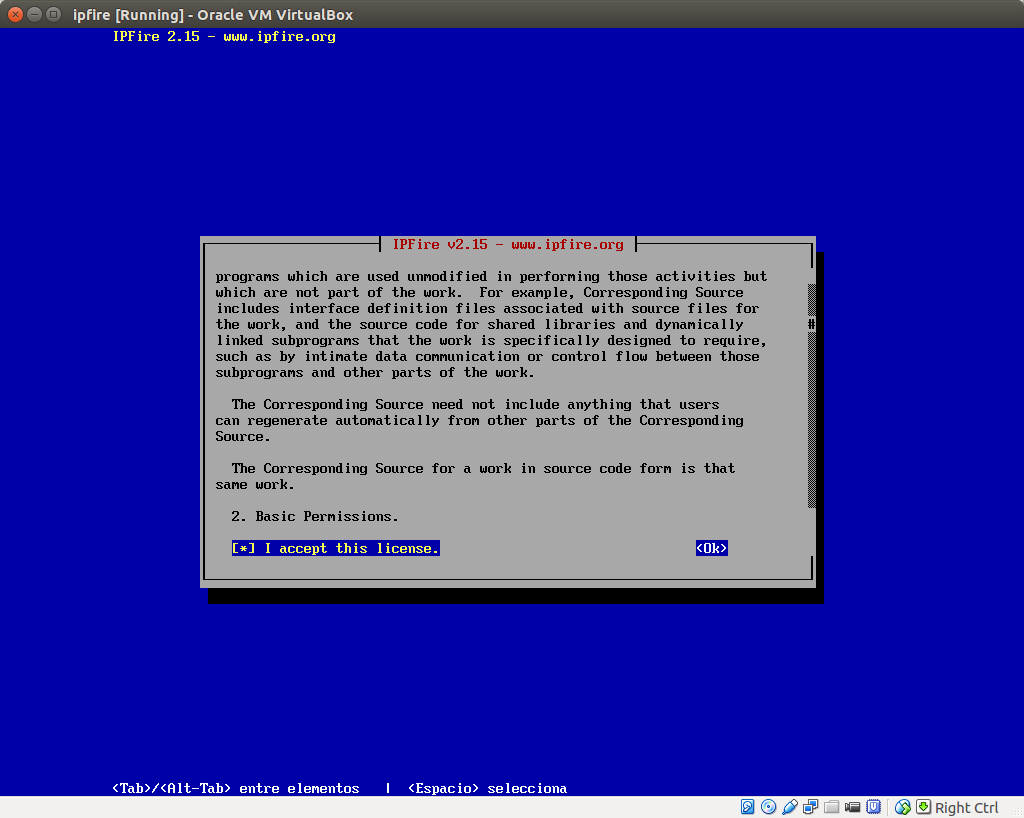
Task: Click the "<Espacio> selecciona" hint text
Action: coord(487,788)
